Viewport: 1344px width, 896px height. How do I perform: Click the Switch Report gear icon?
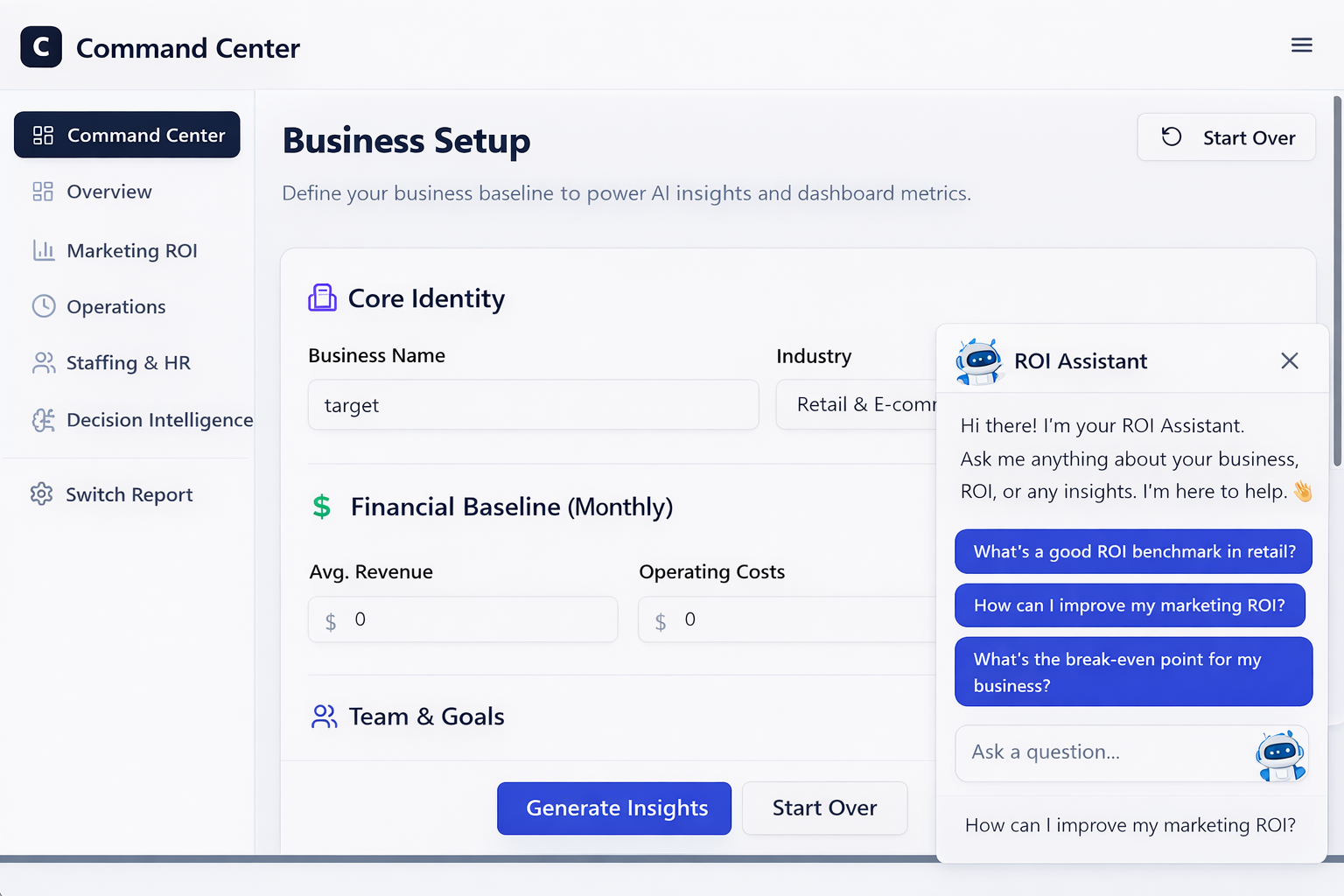(41, 494)
